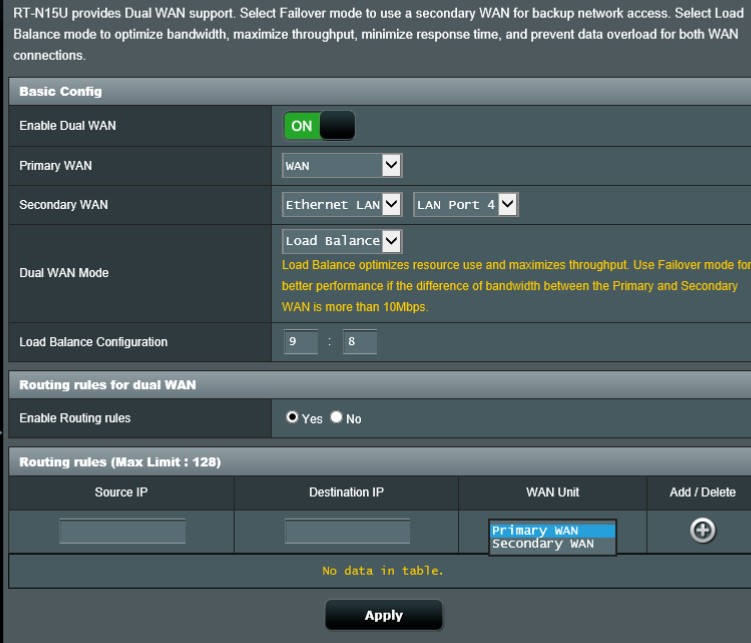Viewport: 751px width, 643px height.
Task: Click the Basic Config section header
Action: tap(60, 91)
